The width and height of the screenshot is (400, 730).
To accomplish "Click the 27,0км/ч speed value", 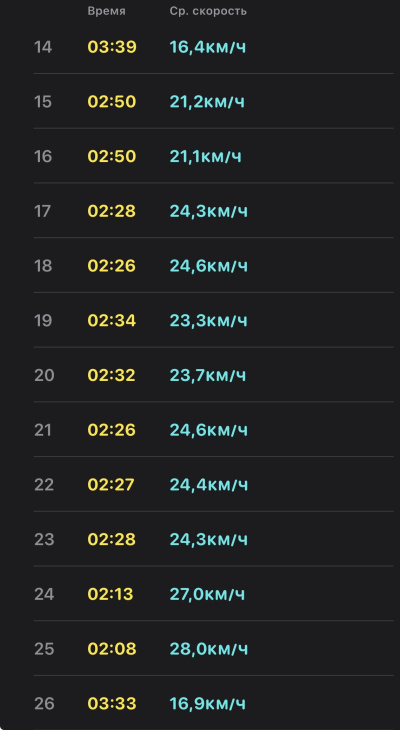I will point(207,594).
